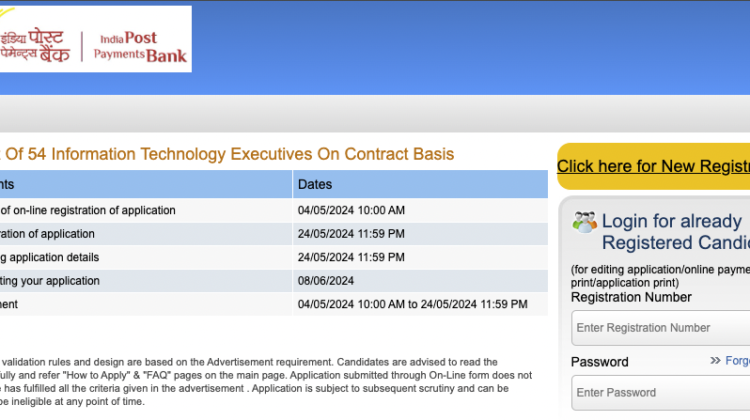Click the Information Technology Executives heading
The height and width of the screenshot is (420, 750).
pos(228,154)
